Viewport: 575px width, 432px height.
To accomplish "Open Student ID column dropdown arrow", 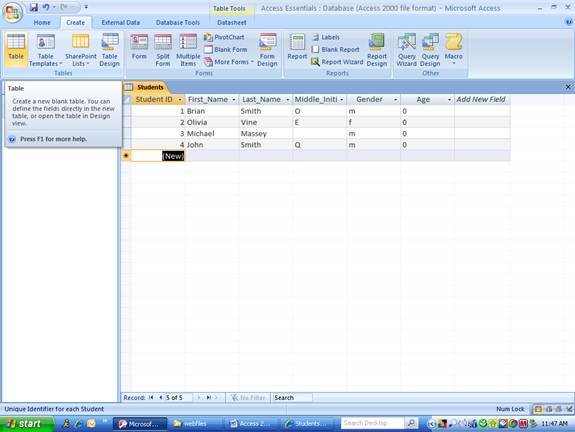I will [x=180, y=100].
